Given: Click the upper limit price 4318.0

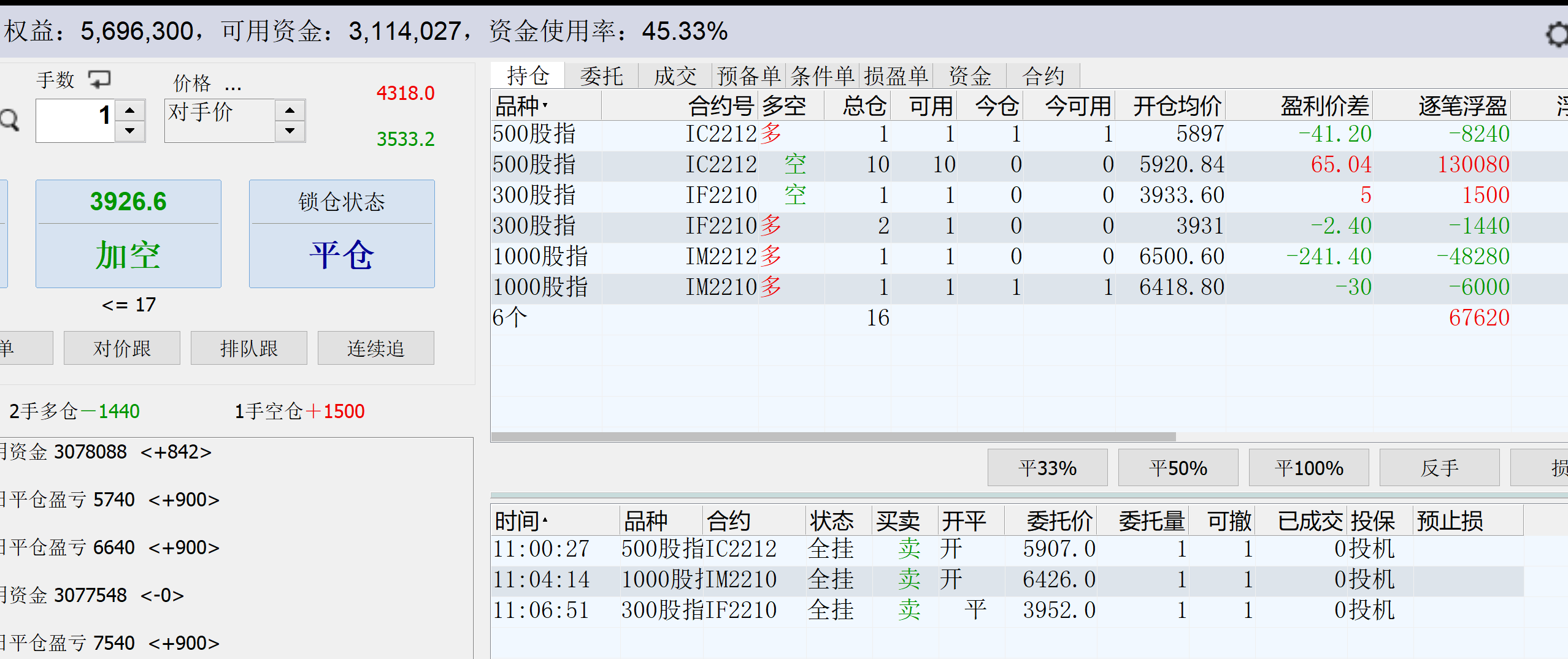Looking at the screenshot, I should pos(405,93).
